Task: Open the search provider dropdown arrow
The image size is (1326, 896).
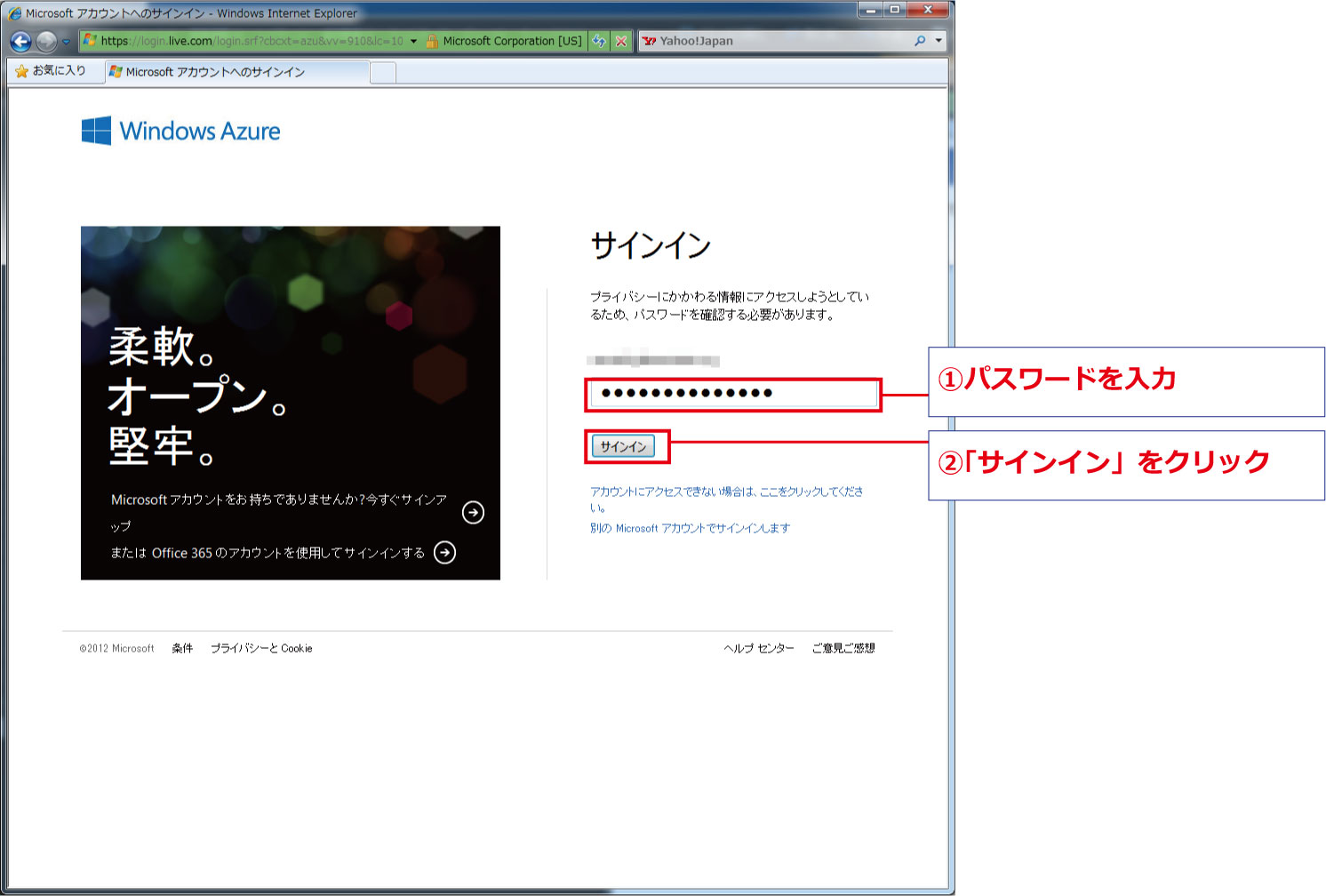Action: [x=939, y=41]
